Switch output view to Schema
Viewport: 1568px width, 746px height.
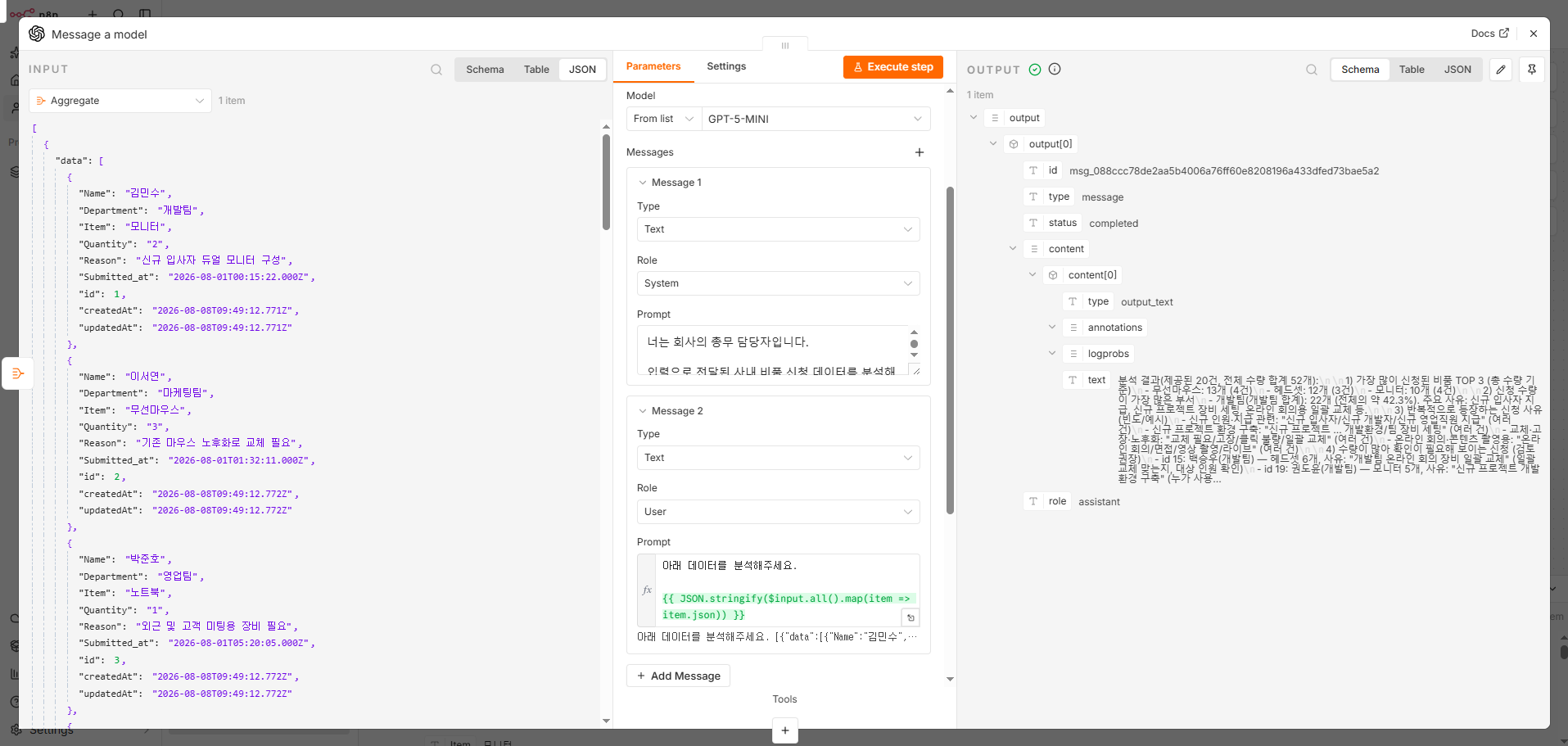tap(1360, 70)
